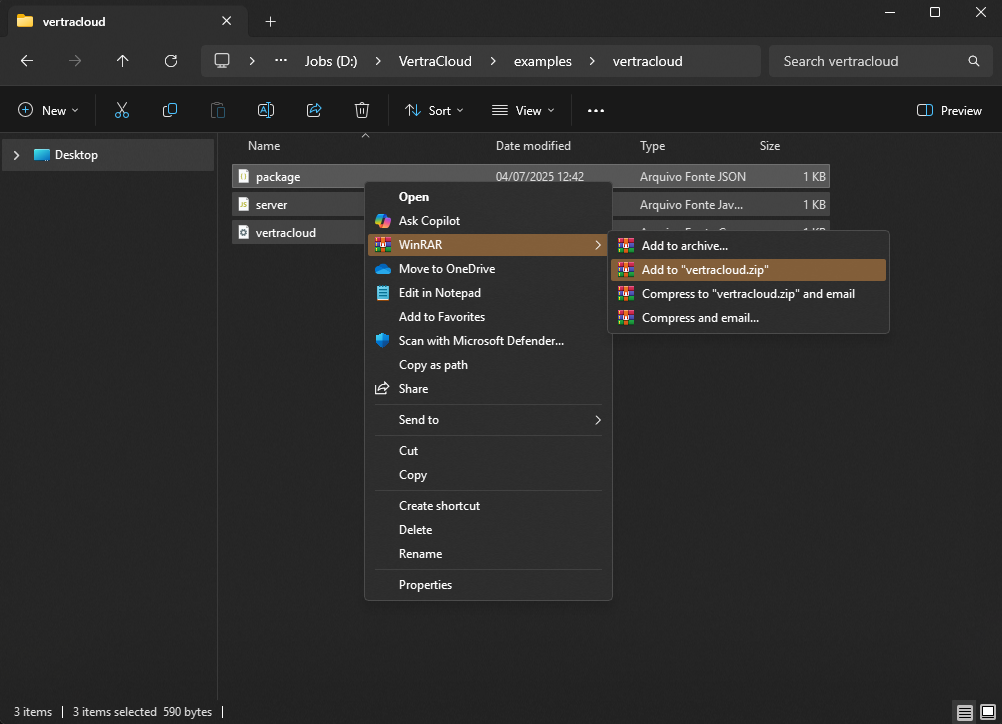The width and height of the screenshot is (1002, 724).
Task: Click WinRAR icon beside Add to archive
Action: click(626, 245)
